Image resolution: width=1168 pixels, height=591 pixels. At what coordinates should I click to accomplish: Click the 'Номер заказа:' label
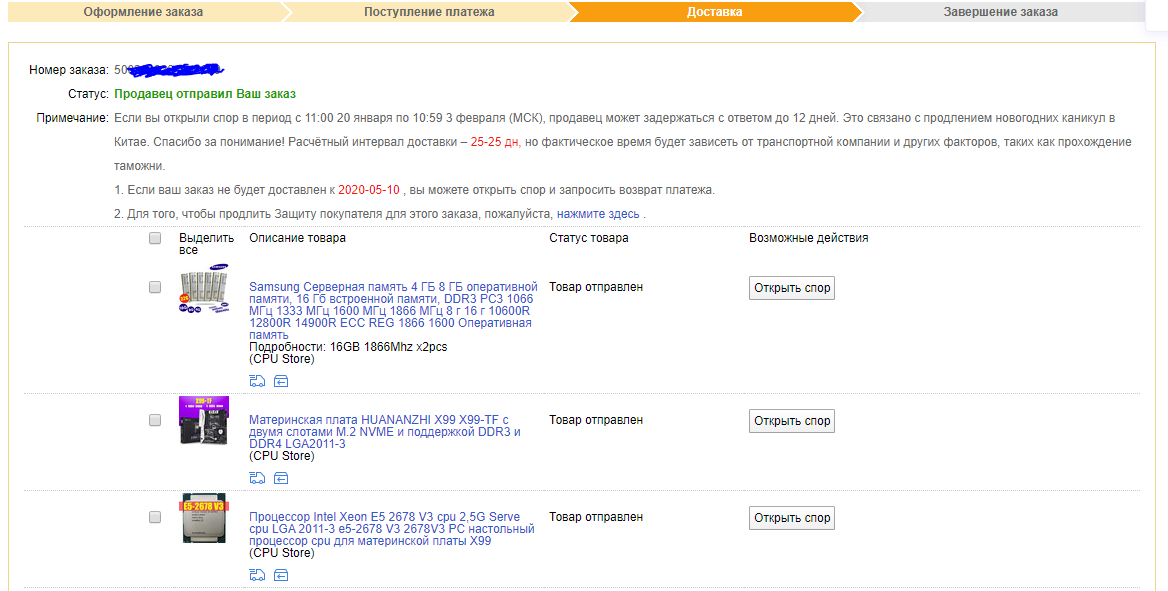(69, 70)
